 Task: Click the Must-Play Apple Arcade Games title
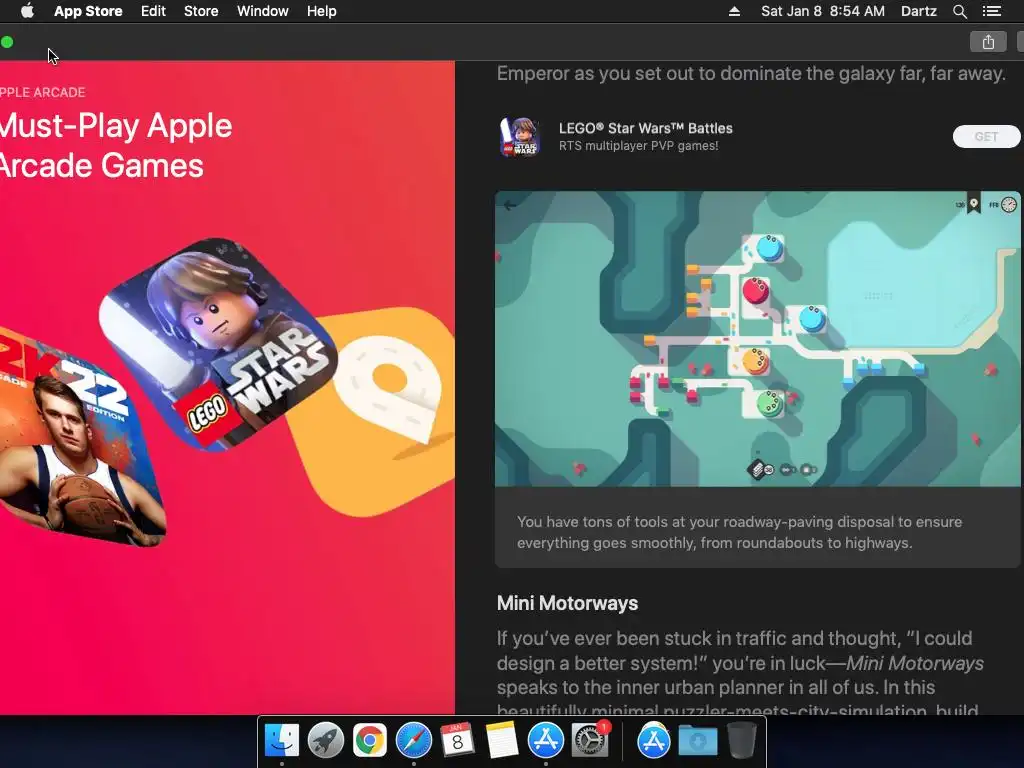115,145
